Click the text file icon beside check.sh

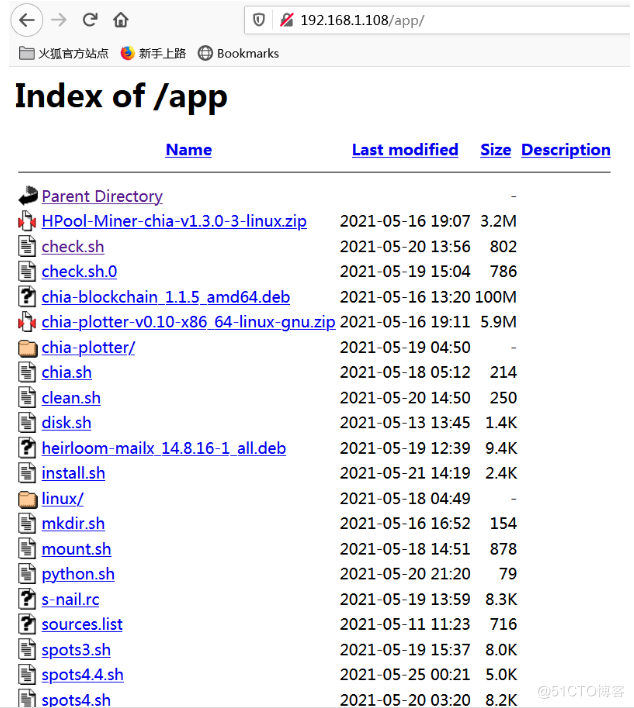point(27,246)
